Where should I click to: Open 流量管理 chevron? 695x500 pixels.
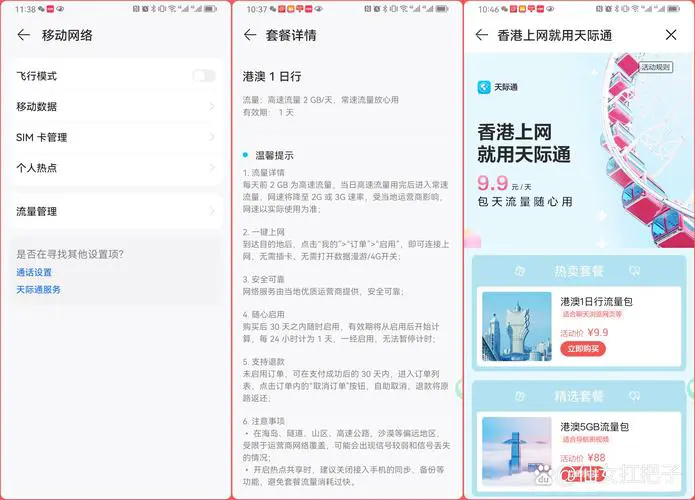tap(212, 211)
